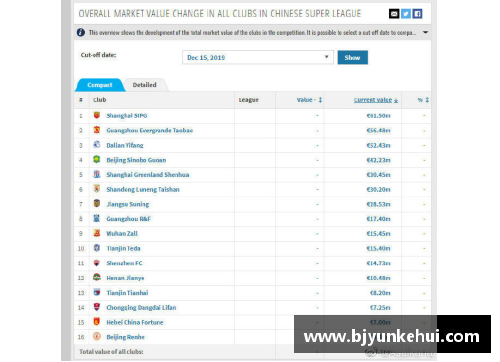Viewport: 500px width, 362px height.
Task: Click Beijing Sinobo Guoan club crest
Action: click(97, 160)
